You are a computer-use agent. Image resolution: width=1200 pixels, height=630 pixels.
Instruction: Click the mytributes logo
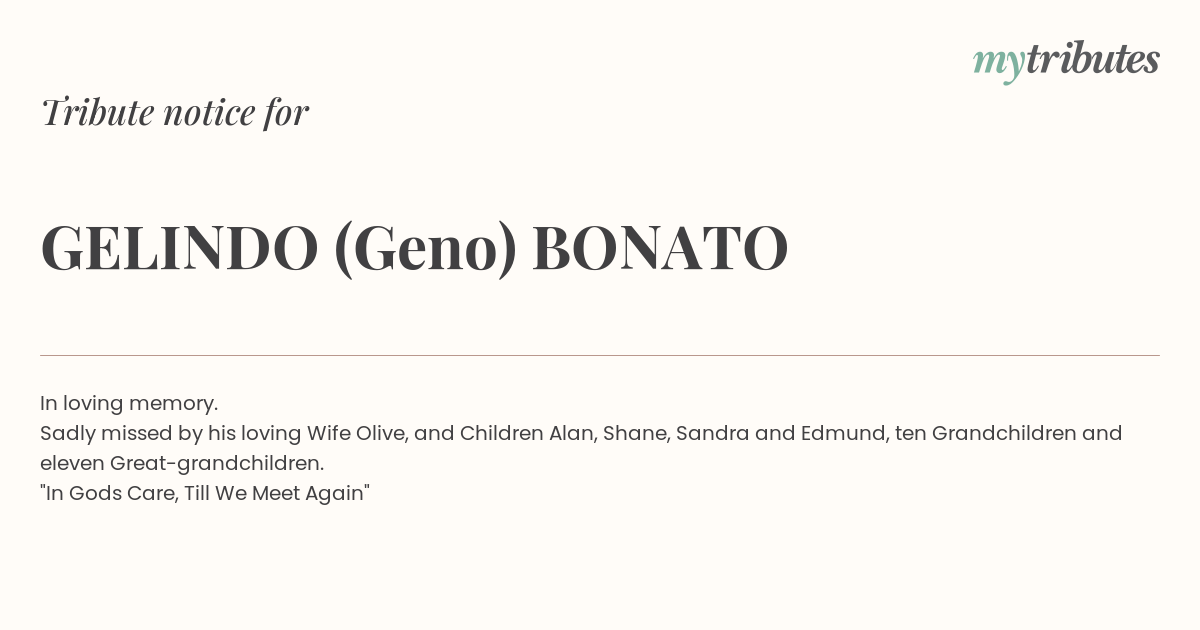point(1066,60)
